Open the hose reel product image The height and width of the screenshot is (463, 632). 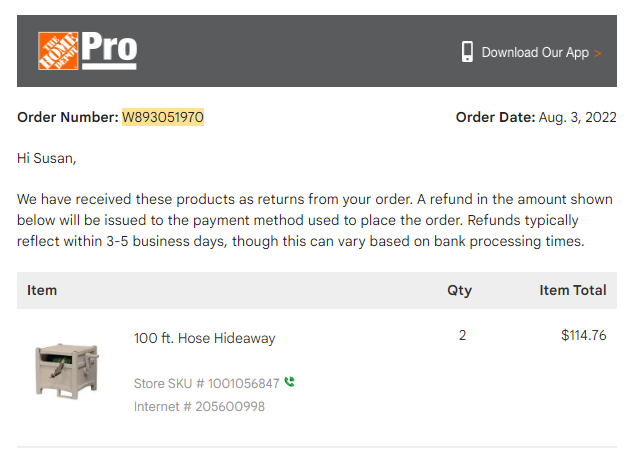pos(67,371)
